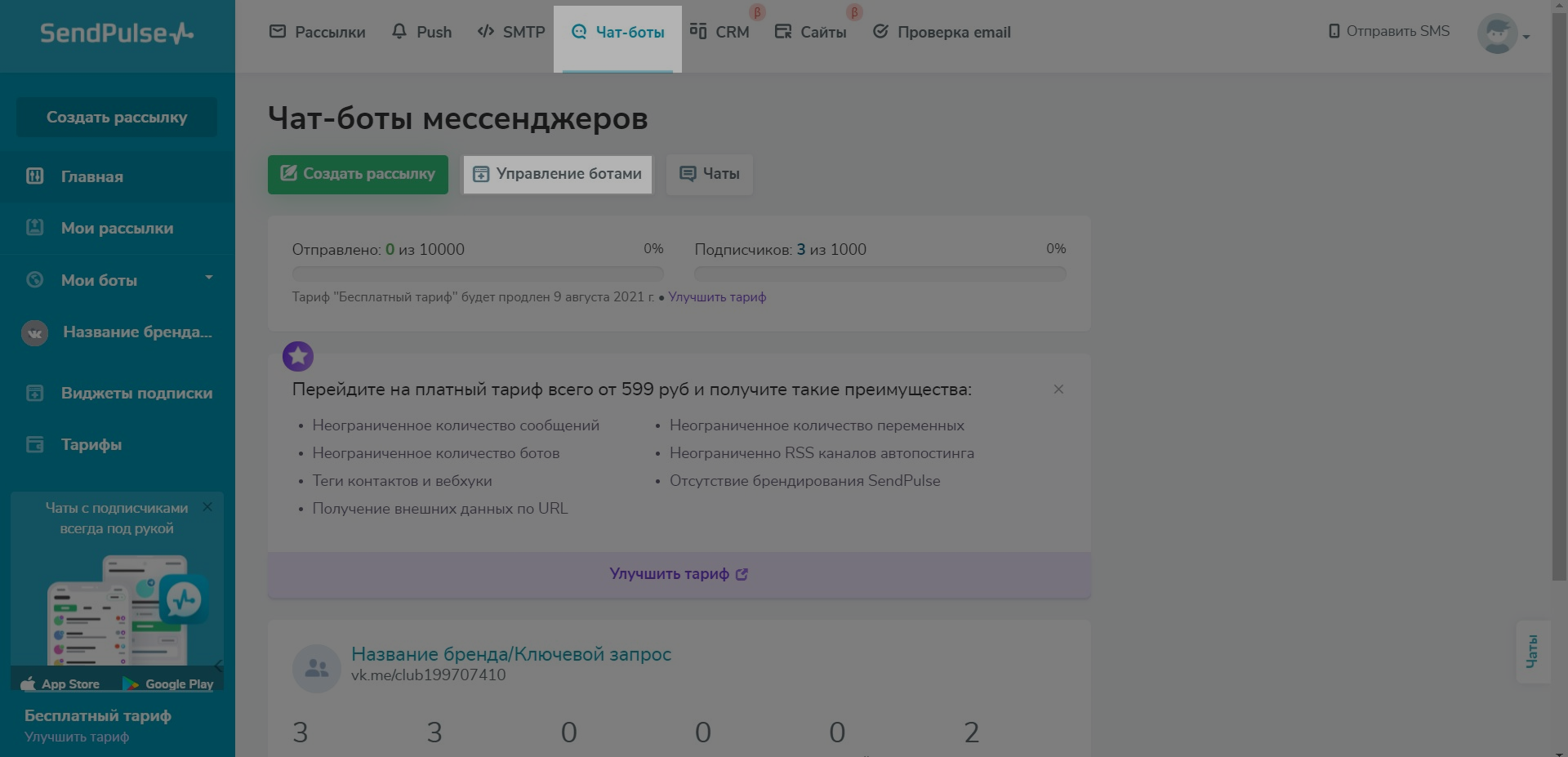The height and width of the screenshot is (757, 1568).
Task: Go to the Сайты tab
Action: coord(810,33)
